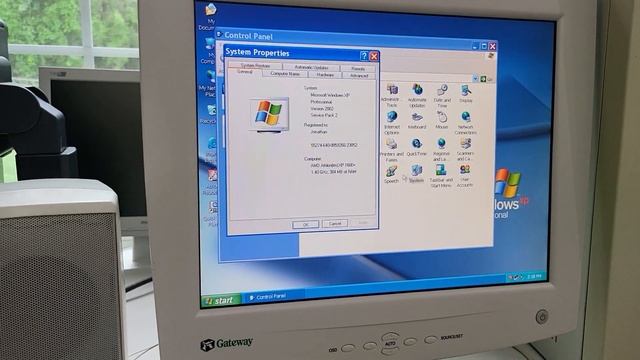Click the system tray icons on the taskbar

coord(516,277)
